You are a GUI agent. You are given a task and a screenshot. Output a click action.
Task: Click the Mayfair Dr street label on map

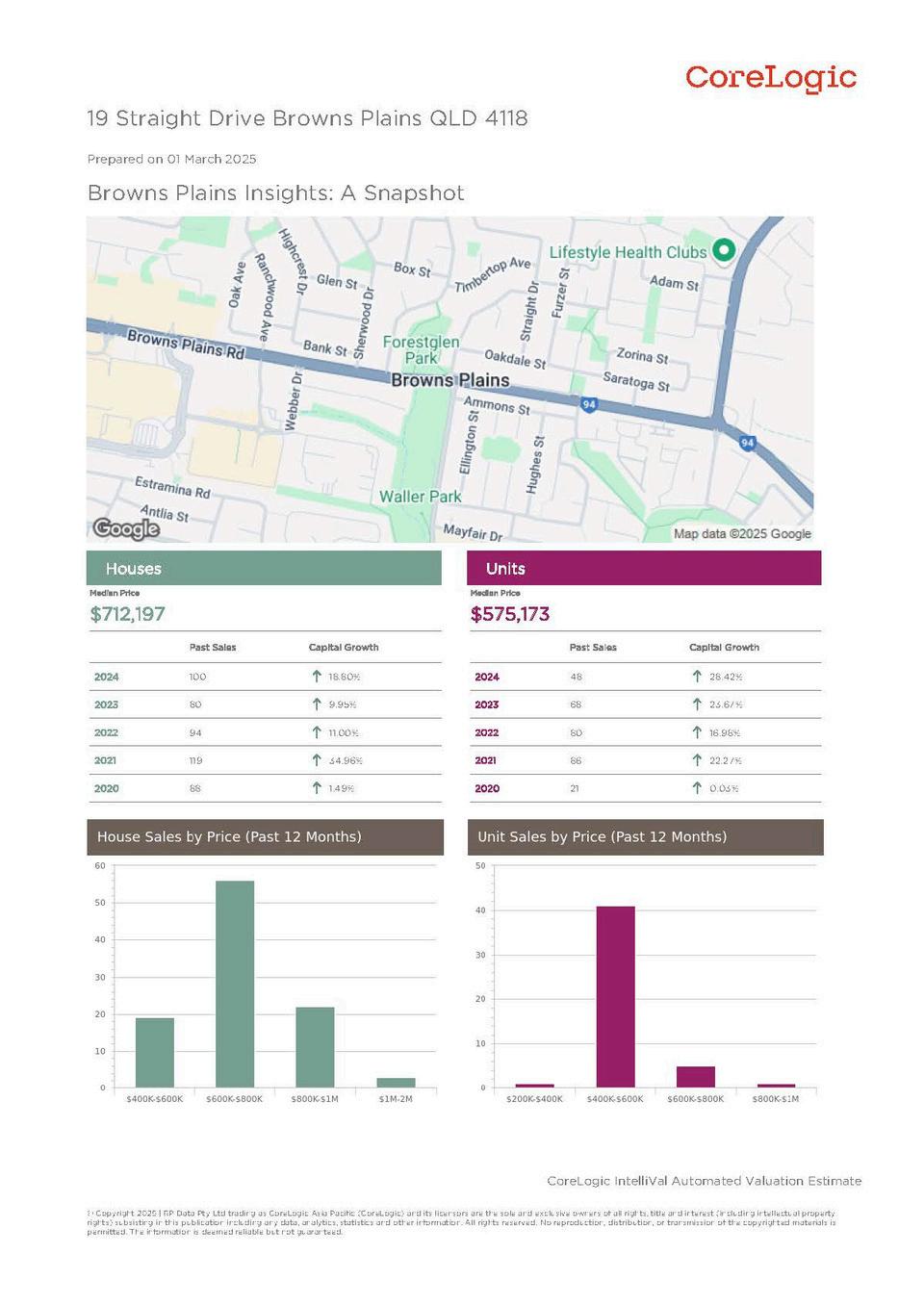click(473, 532)
